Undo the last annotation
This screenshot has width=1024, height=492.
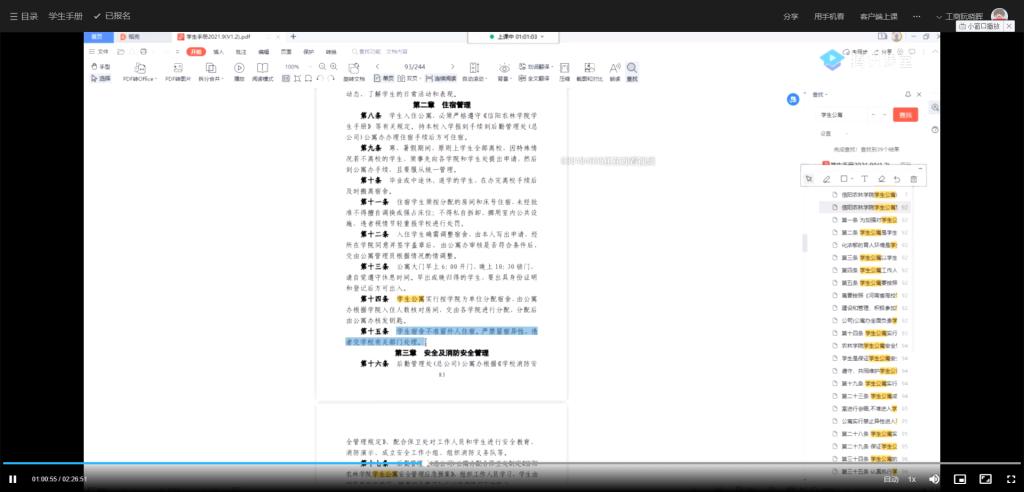click(x=896, y=179)
